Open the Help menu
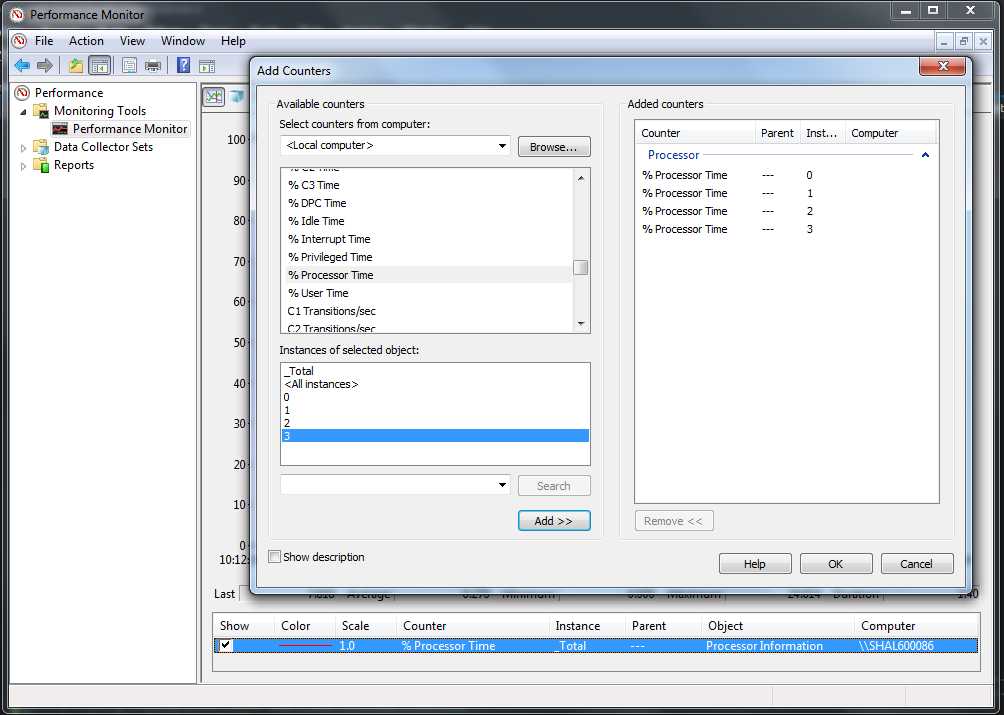 click(233, 41)
